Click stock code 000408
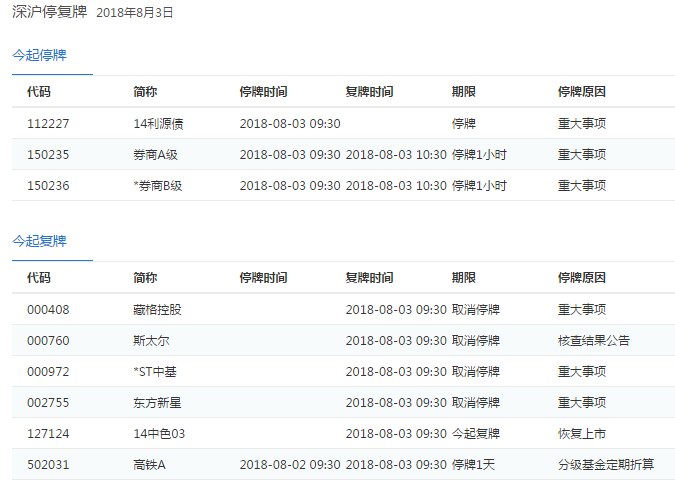The height and width of the screenshot is (486, 675). 48,310
